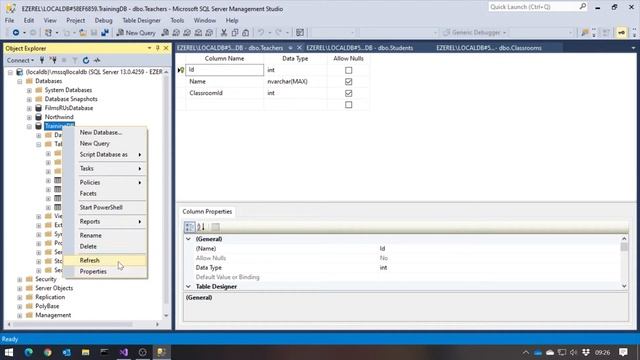This screenshot has height=360, width=640.
Task: Open Script Database as submenu
Action: [106, 155]
